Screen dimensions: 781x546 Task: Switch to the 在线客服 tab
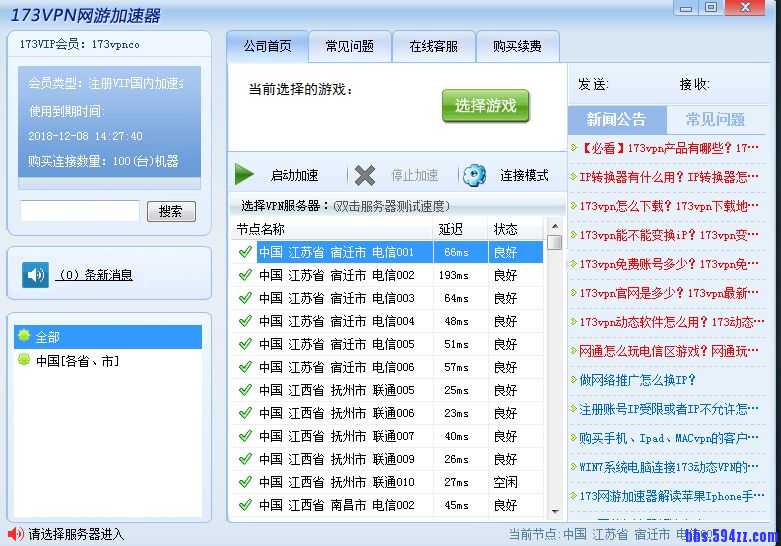pyautogui.click(x=433, y=46)
